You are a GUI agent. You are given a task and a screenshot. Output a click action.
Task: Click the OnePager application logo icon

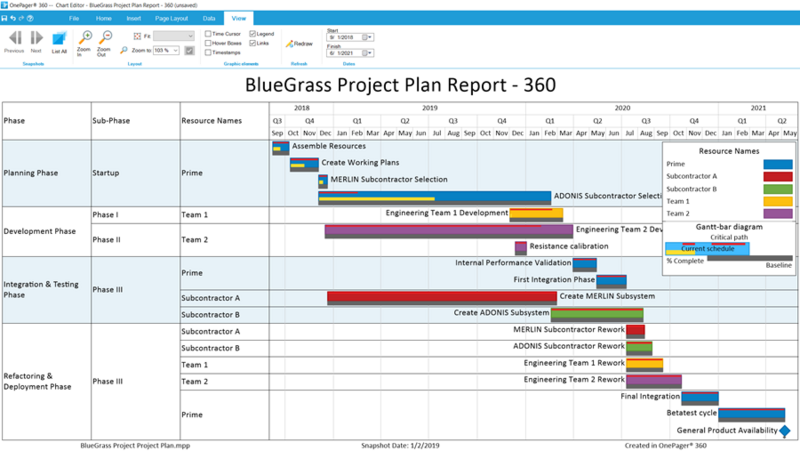click(x=4, y=5)
